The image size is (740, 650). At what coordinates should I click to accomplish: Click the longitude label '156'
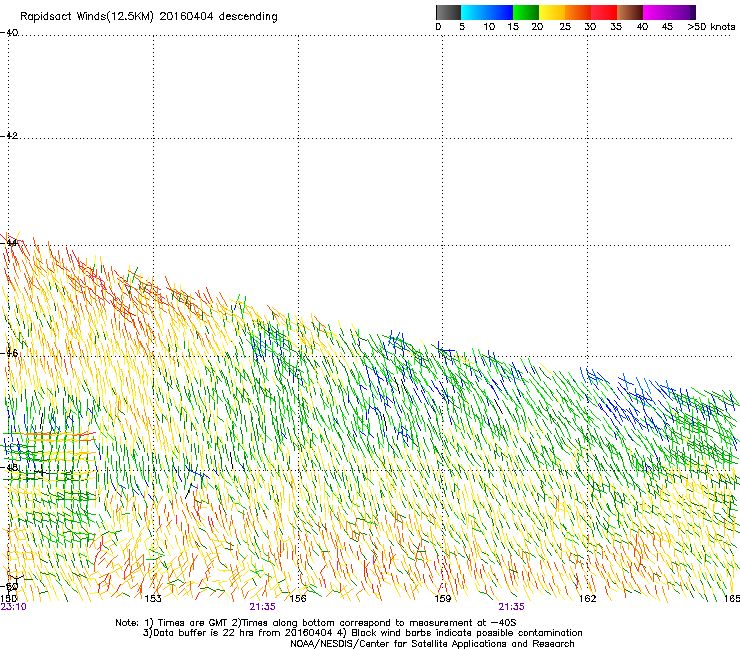click(298, 599)
